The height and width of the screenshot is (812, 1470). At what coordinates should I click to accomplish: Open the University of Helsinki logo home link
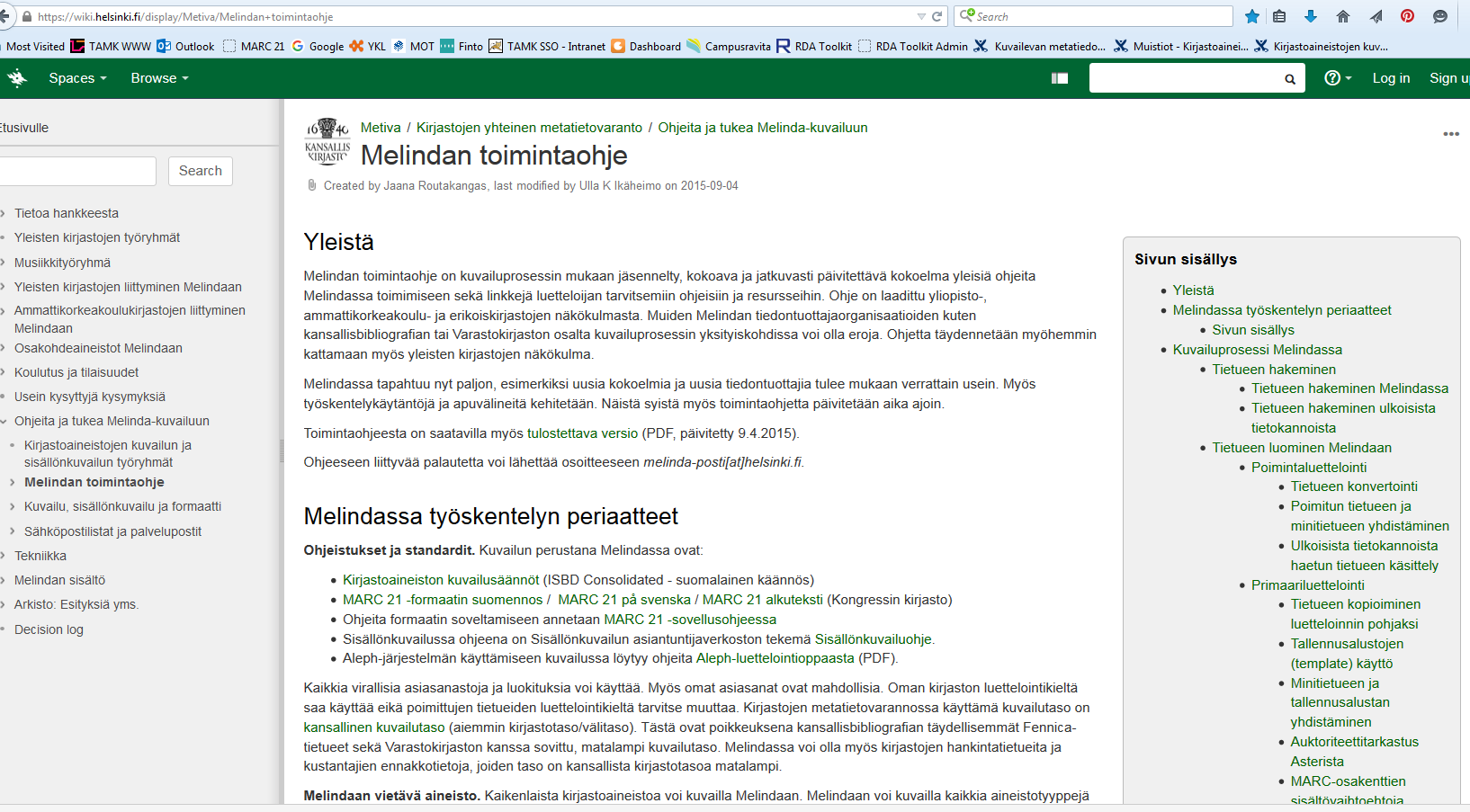coord(17,78)
